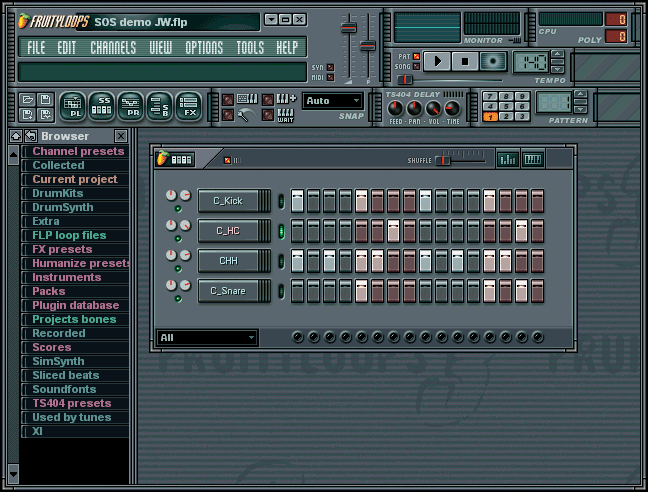Select the C_HC channel with its green selector
Viewport: 648px width, 492px height.
coord(281,231)
